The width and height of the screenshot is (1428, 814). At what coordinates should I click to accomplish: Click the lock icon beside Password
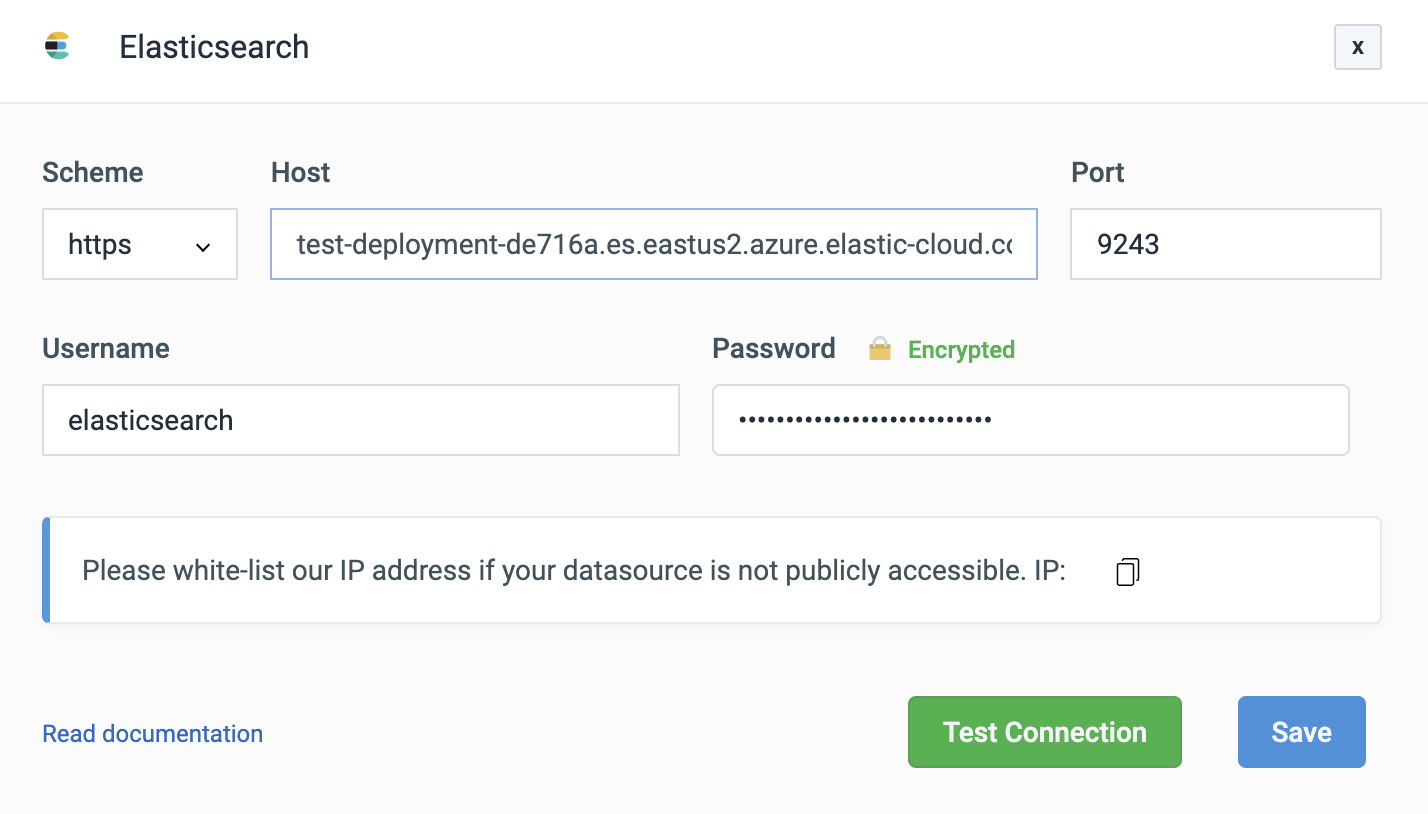pos(879,349)
